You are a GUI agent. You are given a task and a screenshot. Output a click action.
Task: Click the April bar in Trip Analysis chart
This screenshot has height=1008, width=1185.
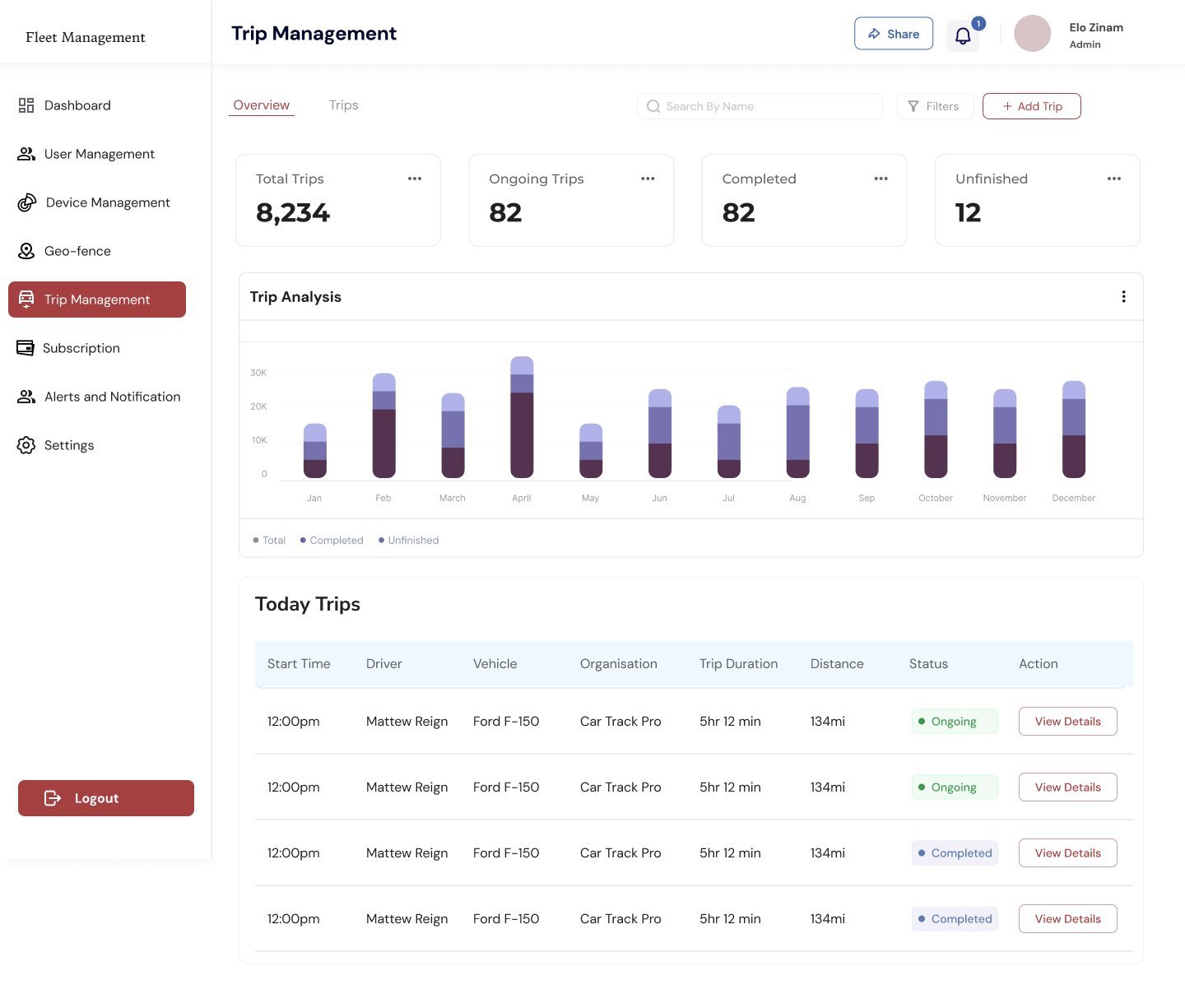coord(522,417)
